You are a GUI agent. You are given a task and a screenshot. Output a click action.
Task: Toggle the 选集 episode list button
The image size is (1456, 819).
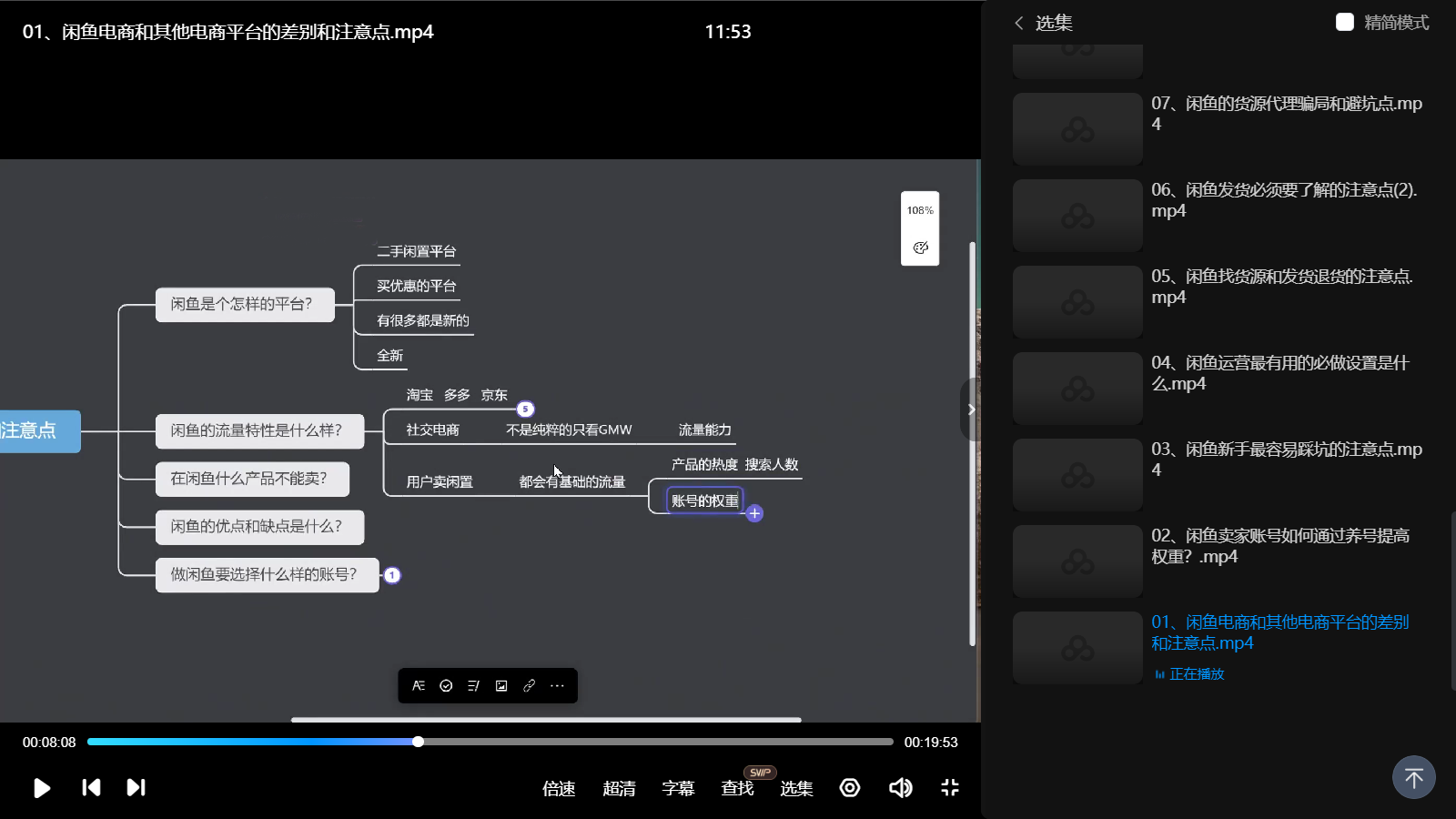coord(796,789)
